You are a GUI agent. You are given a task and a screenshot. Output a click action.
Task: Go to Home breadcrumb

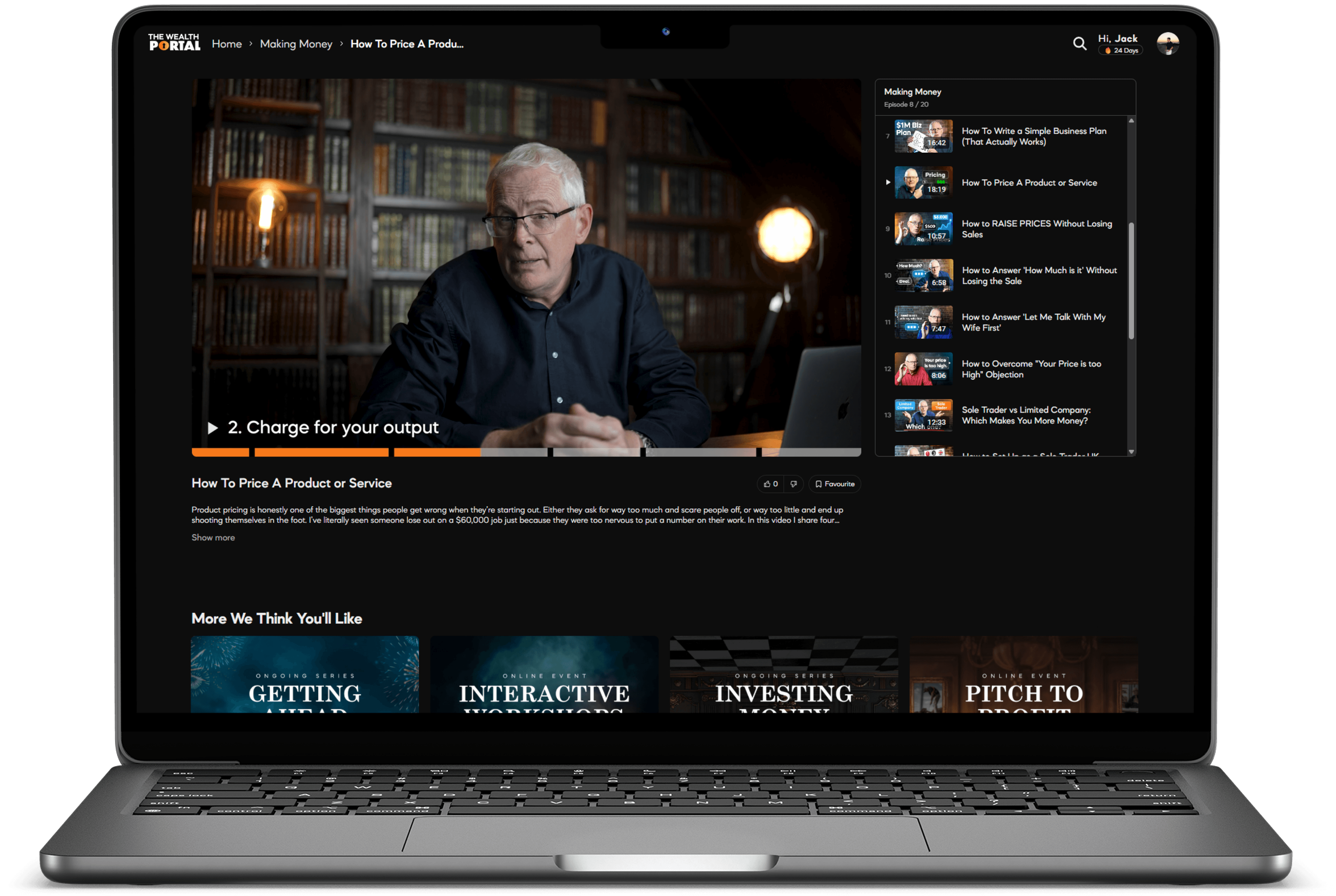pyautogui.click(x=227, y=44)
